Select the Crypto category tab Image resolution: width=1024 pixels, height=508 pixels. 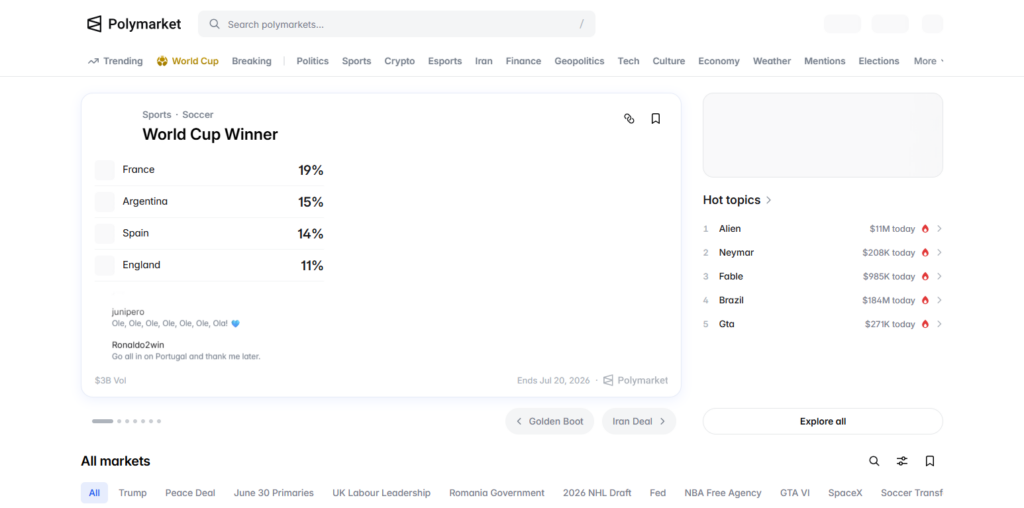pyautogui.click(x=399, y=61)
